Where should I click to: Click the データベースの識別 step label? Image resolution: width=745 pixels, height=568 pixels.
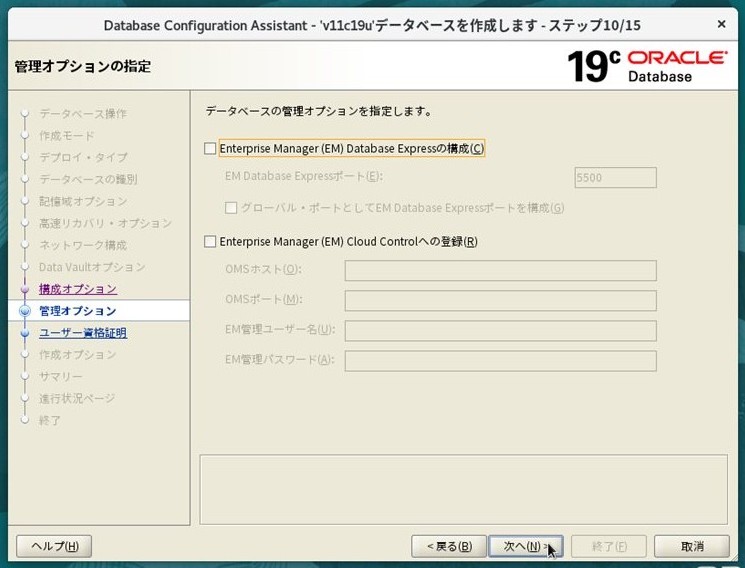(x=88, y=179)
